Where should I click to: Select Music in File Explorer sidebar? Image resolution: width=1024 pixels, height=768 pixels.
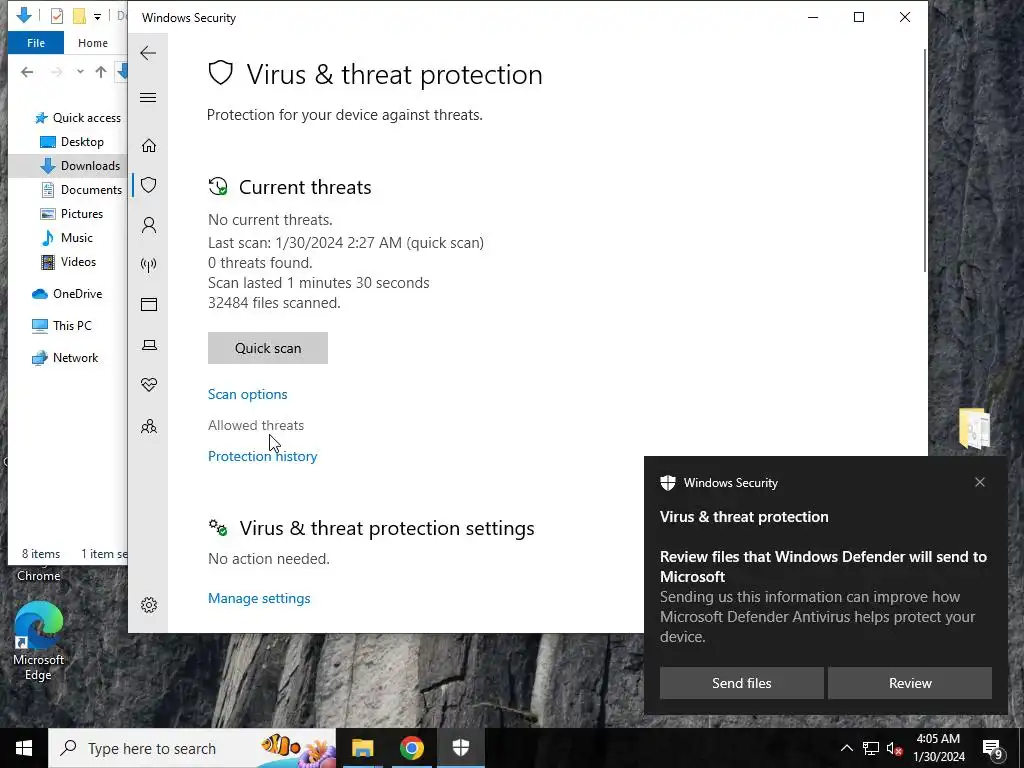(x=66, y=238)
